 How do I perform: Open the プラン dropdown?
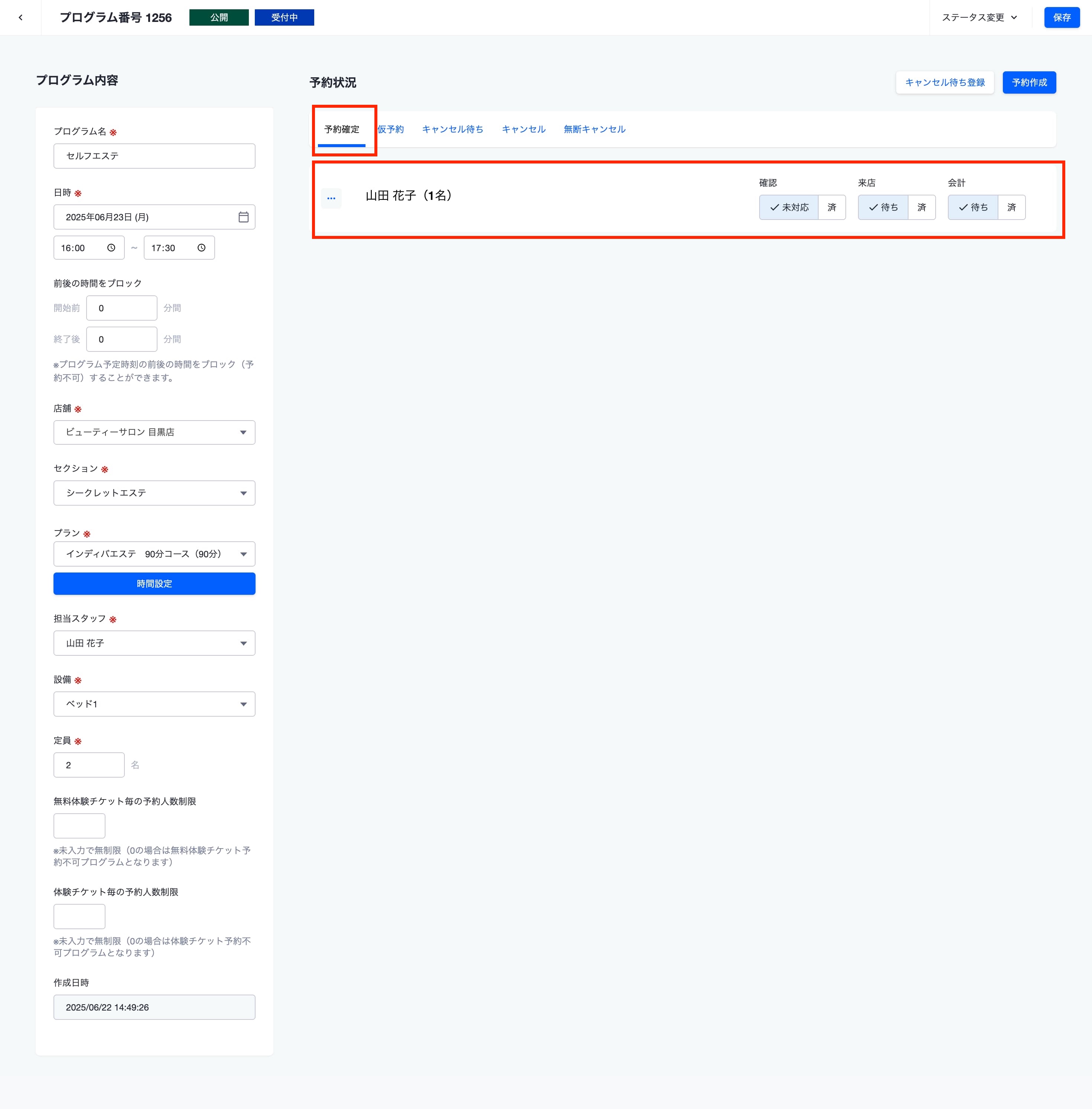(154, 554)
